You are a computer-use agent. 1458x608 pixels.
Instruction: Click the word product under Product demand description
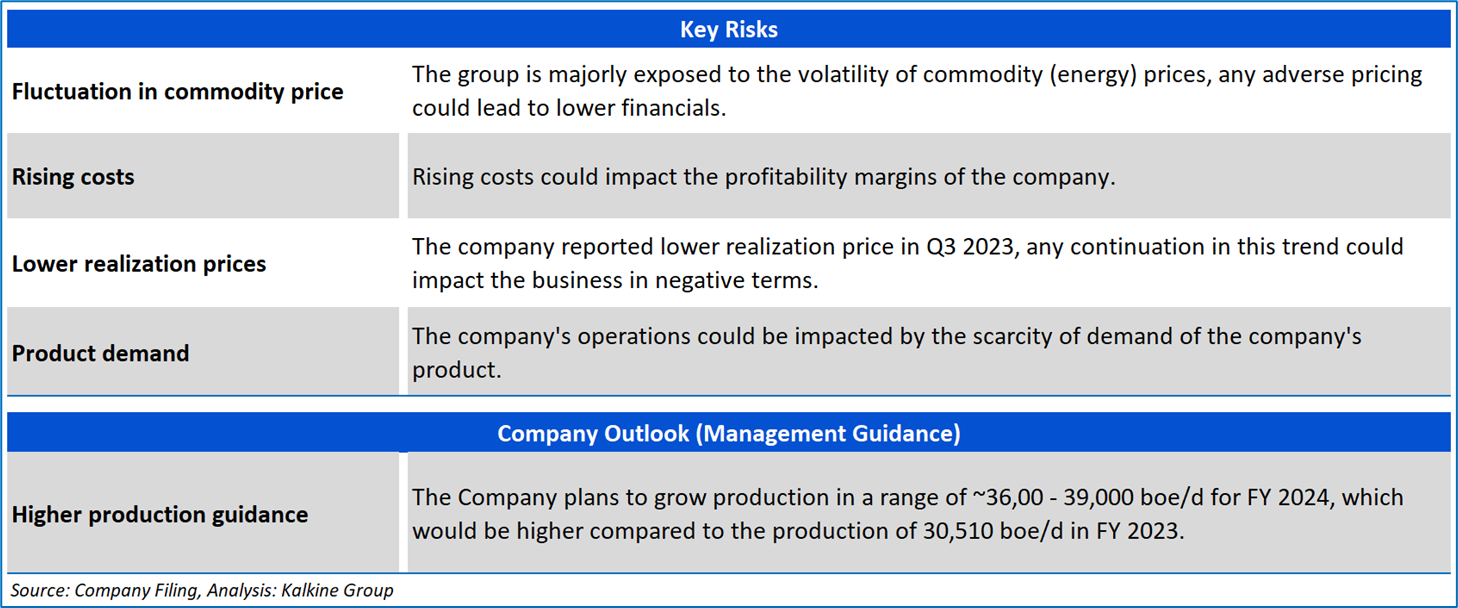tap(455, 370)
